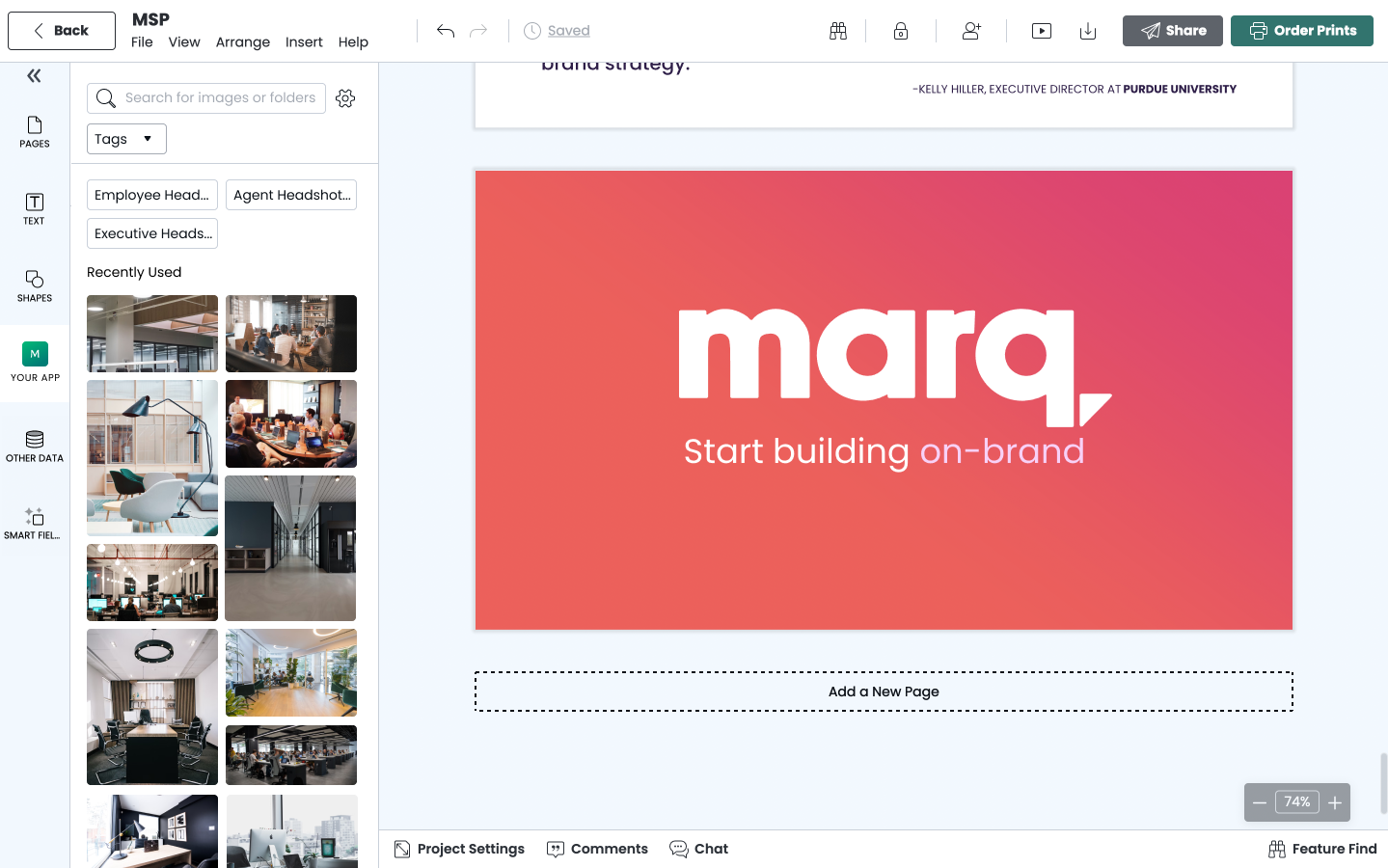Image resolution: width=1388 pixels, height=868 pixels.
Task: Open the Arrange menu
Action: tap(243, 42)
